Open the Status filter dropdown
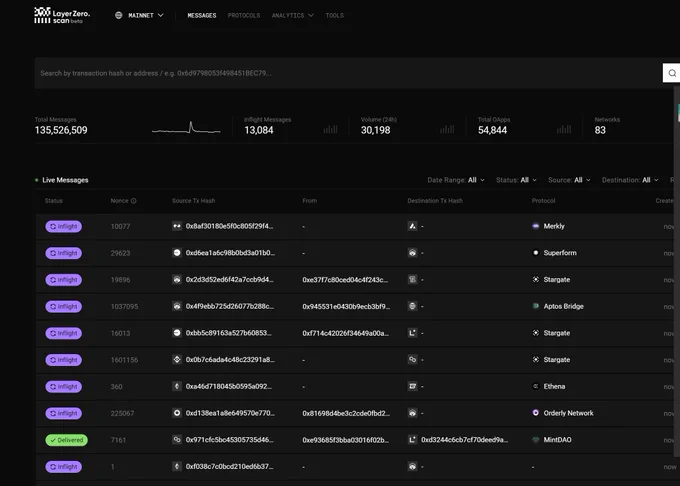 tap(516, 180)
